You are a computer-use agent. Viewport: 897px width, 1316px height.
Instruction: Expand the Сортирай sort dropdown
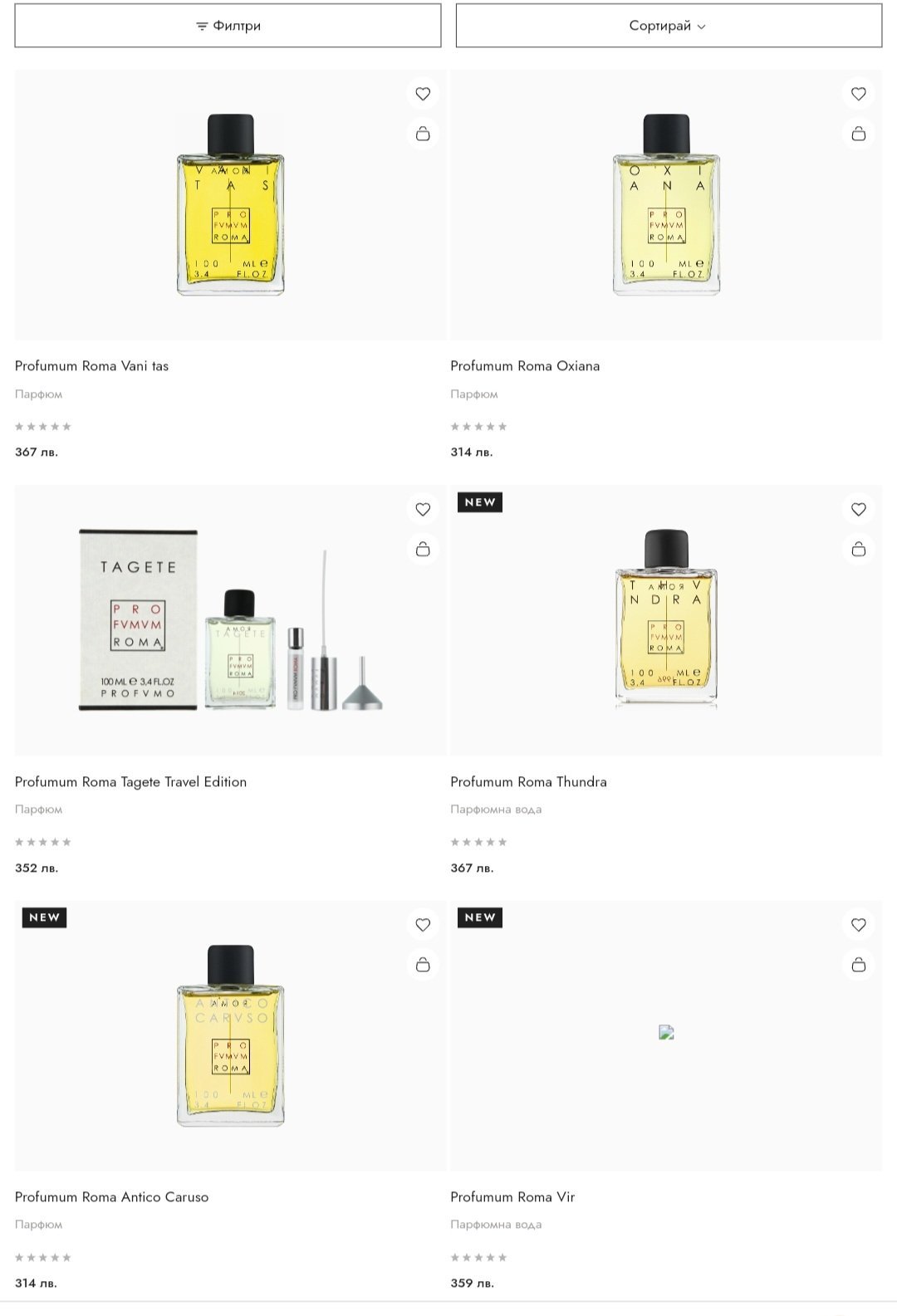(x=669, y=26)
